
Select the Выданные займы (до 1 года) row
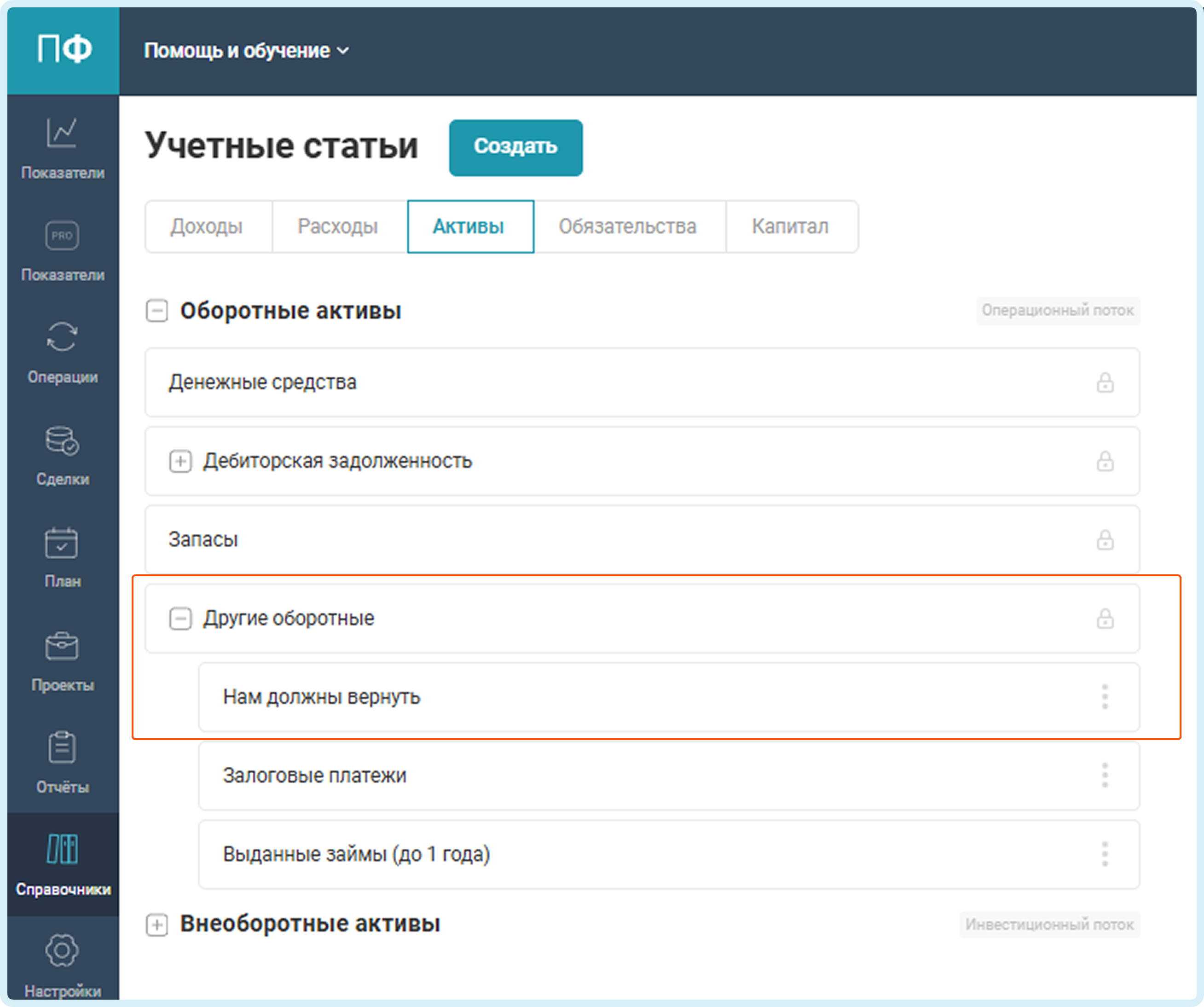(x=357, y=855)
